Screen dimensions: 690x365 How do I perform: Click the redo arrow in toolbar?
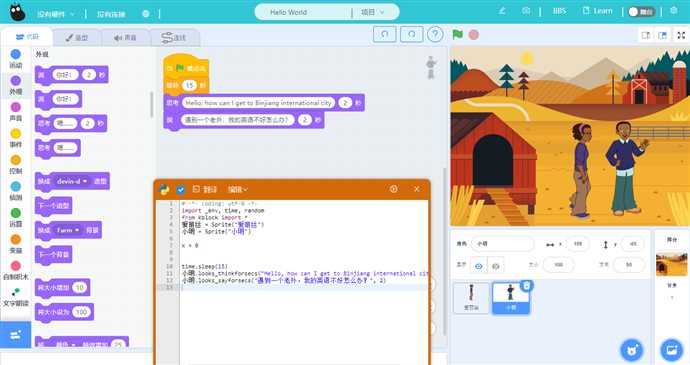point(411,34)
